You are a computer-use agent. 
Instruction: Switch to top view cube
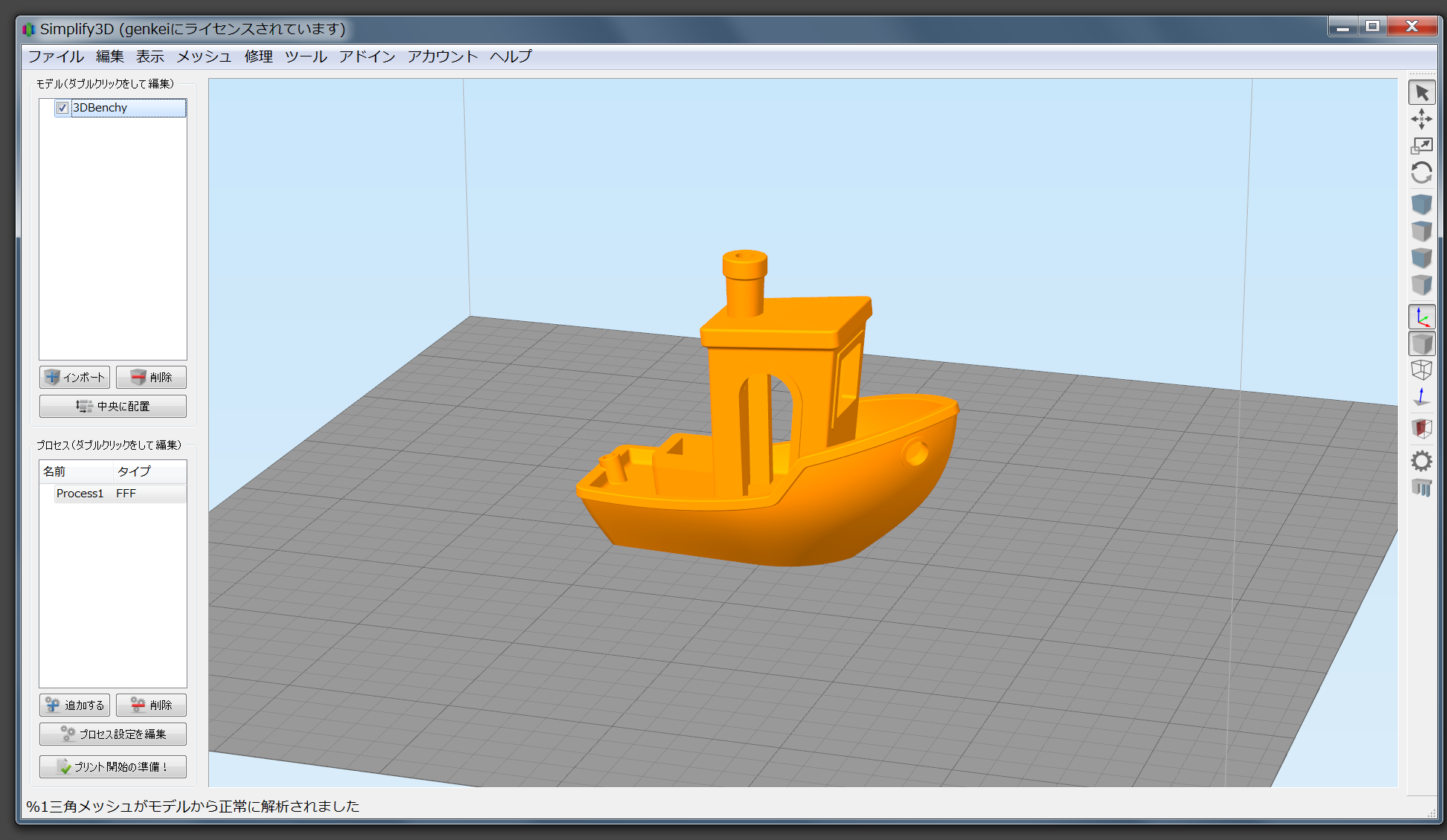[x=1422, y=231]
